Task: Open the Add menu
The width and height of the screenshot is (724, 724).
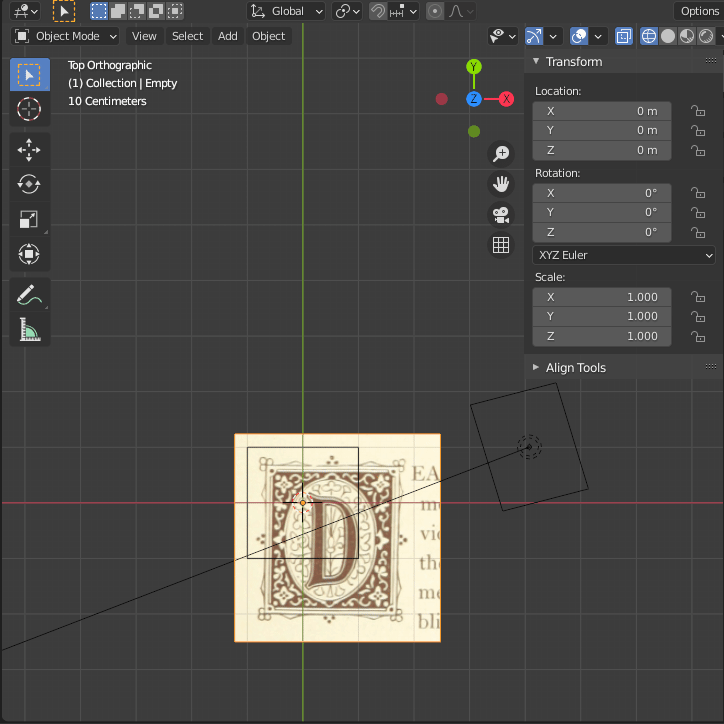Action: point(228,36)
